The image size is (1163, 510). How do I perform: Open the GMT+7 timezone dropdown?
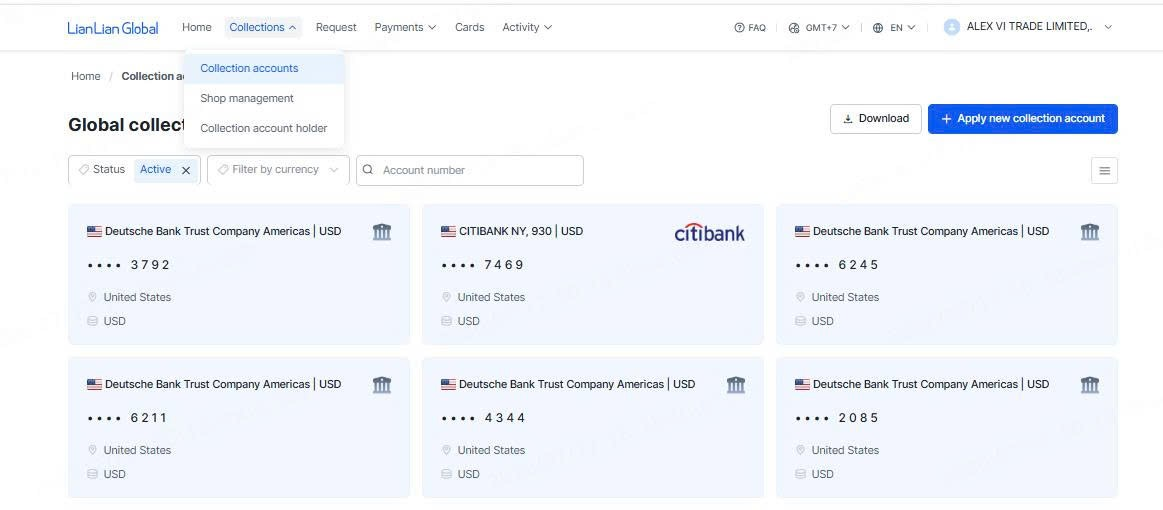[819, 27]
